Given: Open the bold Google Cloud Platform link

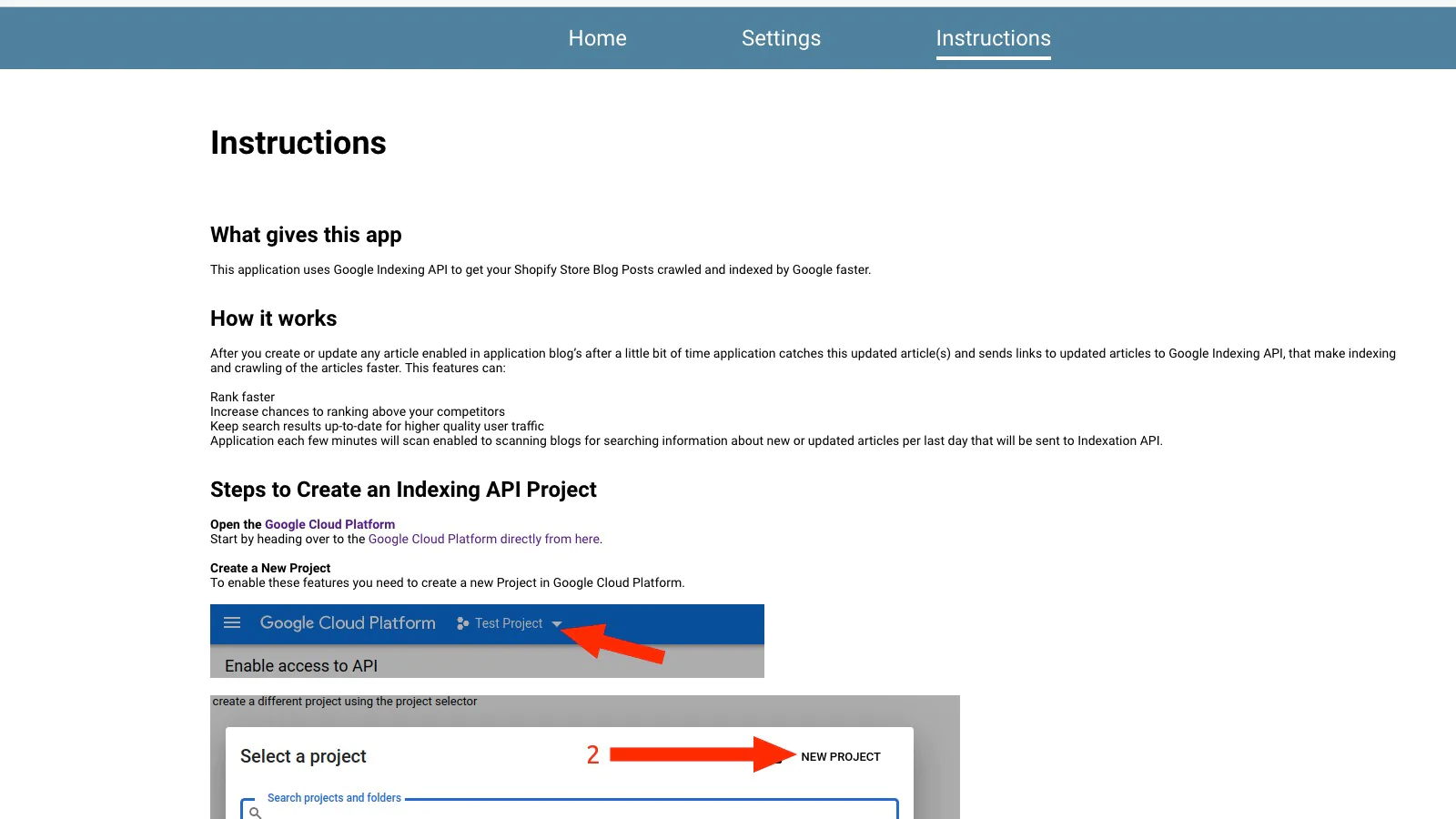Looking at the screenshot, I should pyautogui.click(x=329, y=524).
